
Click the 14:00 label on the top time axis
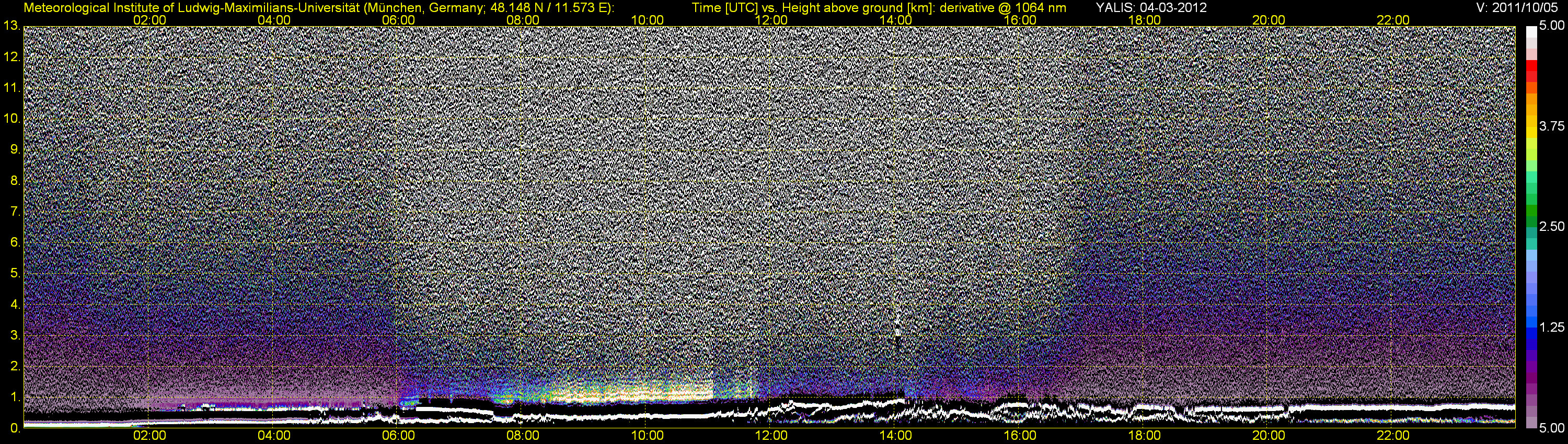[x=896, y=20]
